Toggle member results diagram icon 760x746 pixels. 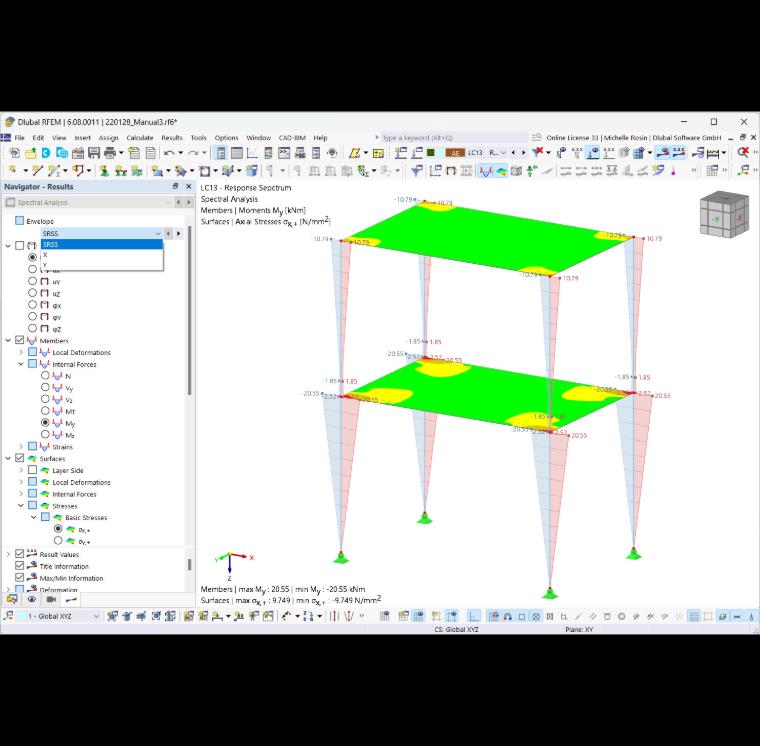coord(485,171)
